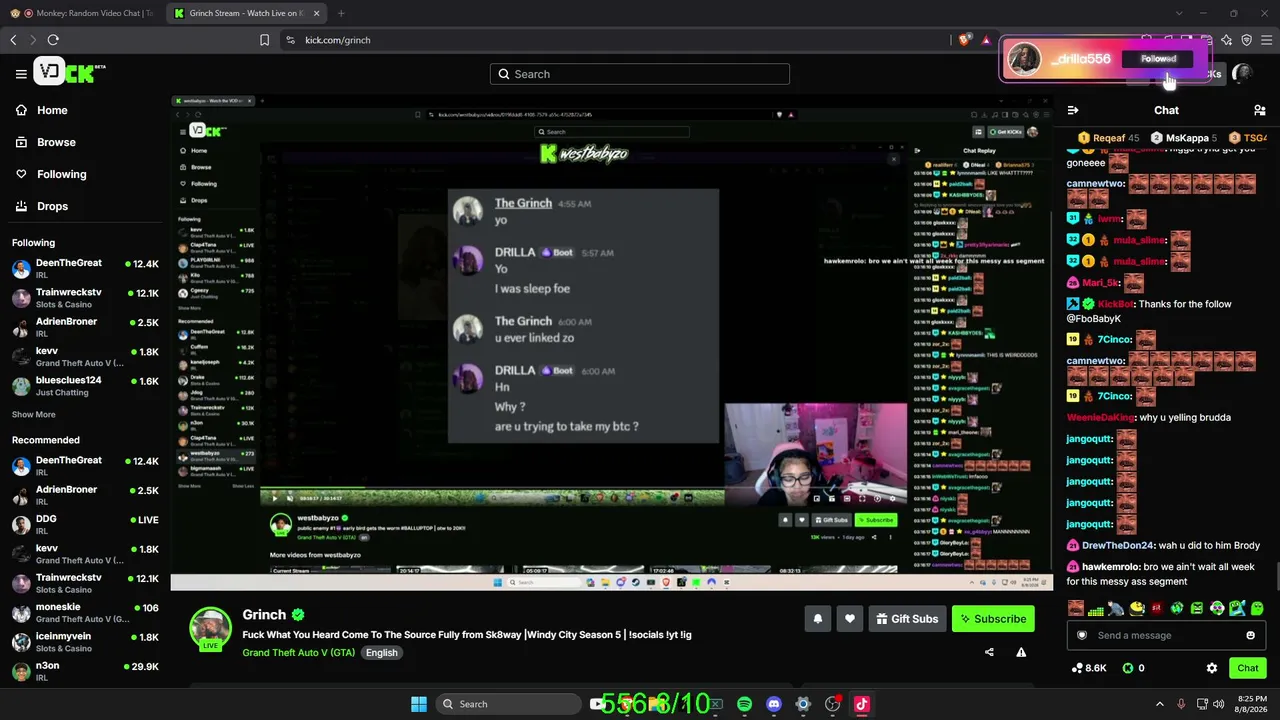Open bluesclues124 channel under Following

pyautogui.click(x=85, y=386)
